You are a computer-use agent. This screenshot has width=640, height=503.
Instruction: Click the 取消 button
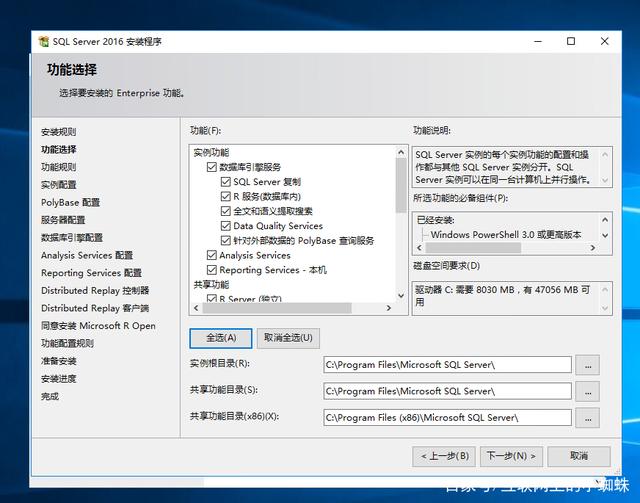(x=579, y=456)
